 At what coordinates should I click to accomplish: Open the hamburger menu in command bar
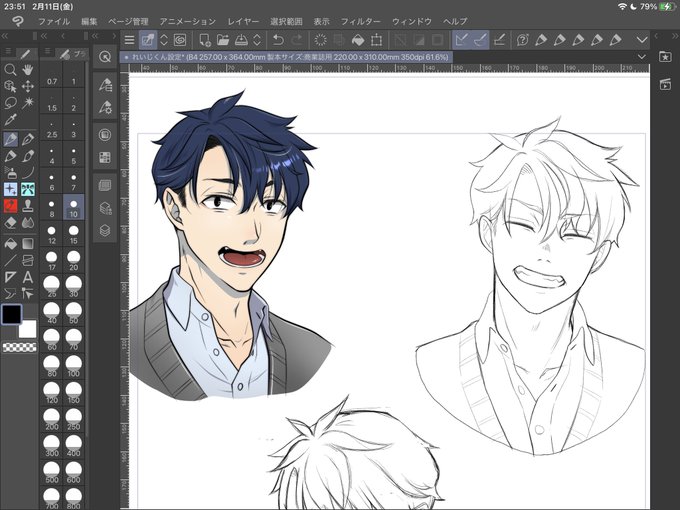pyautogui.click(x=129, y=40)
